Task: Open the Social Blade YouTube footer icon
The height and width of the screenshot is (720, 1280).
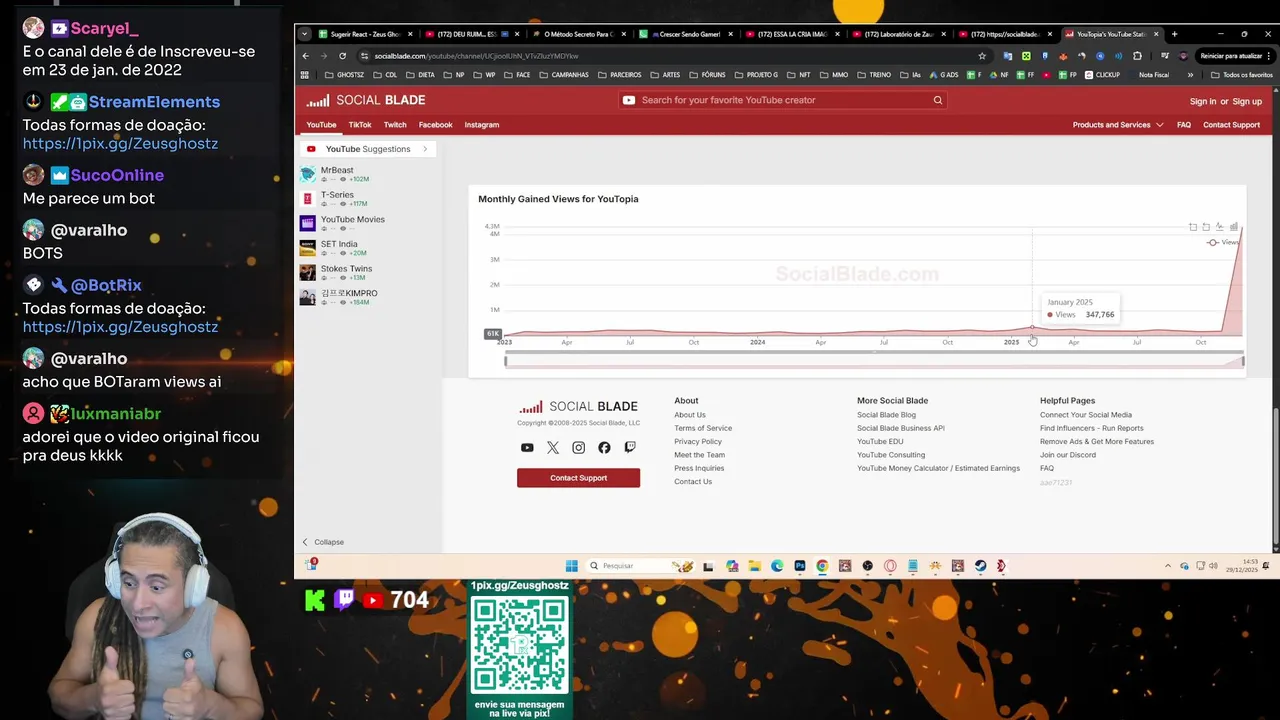Action: pos(527,448)
